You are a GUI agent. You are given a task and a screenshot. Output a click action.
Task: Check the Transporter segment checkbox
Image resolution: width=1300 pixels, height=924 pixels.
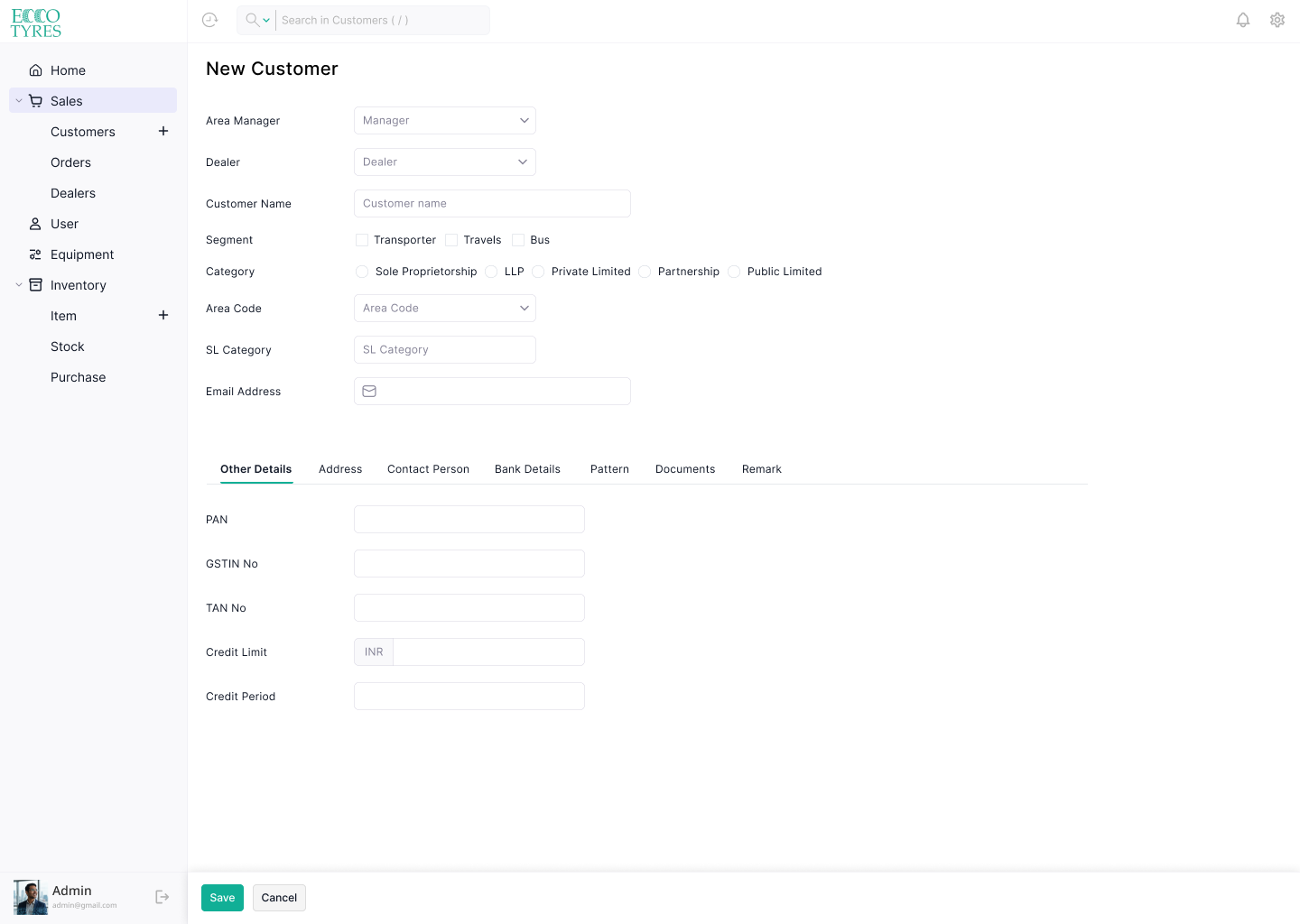point(362,240)
